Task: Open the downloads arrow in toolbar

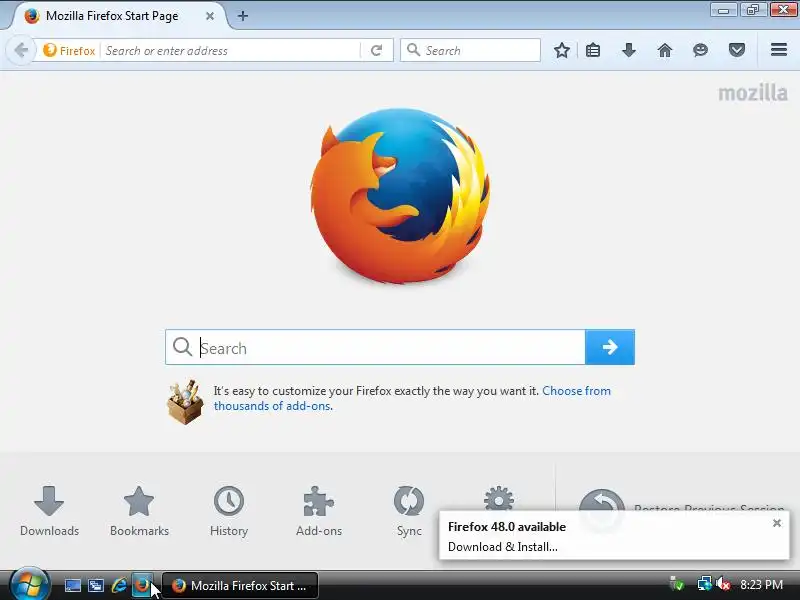Action: pyautogui.click(x=629, y=51)
